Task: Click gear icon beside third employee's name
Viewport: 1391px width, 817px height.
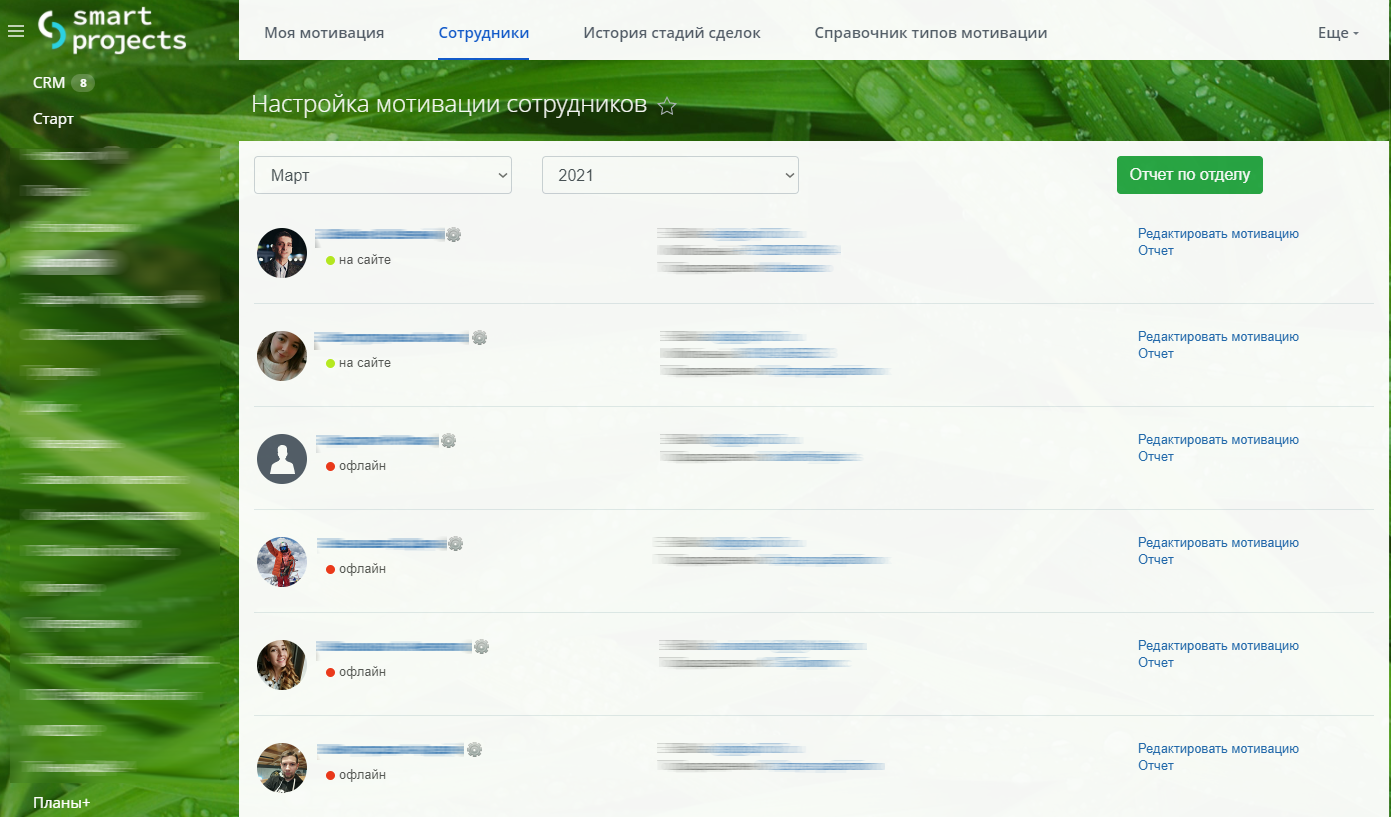Action: click(x=448, y=441)
